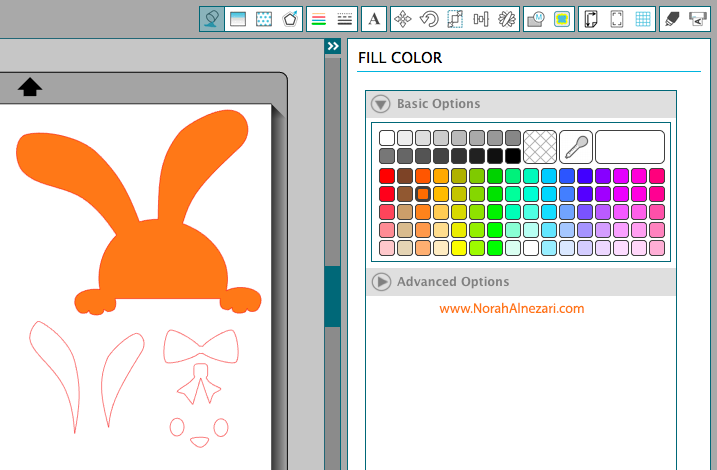Open the Fill Color tool
The width and height of the screenshot is (717, 470).
[212, 19]
